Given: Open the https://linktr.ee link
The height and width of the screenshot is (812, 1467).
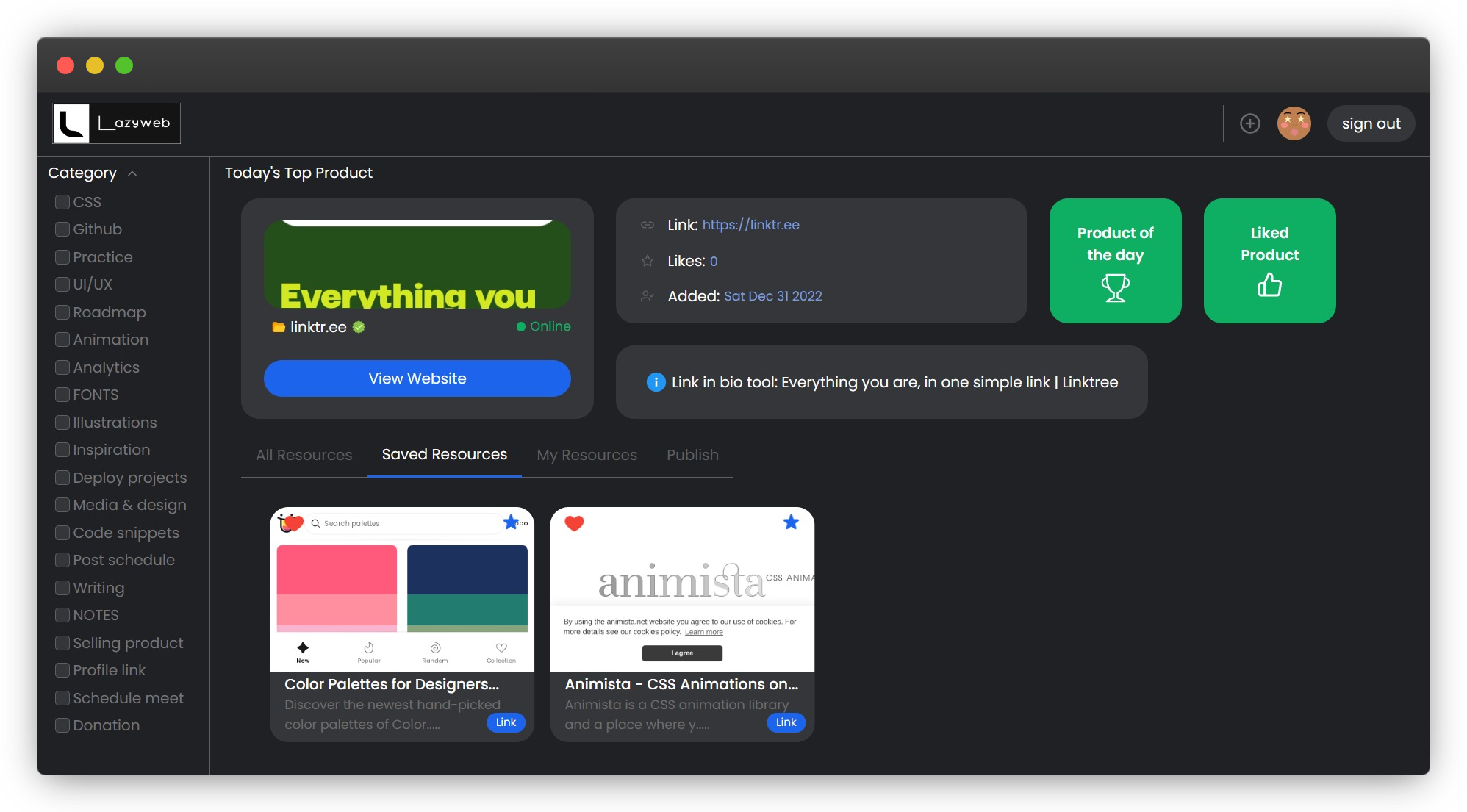Looking at the screenshot, I should click(x=750, y=225).
